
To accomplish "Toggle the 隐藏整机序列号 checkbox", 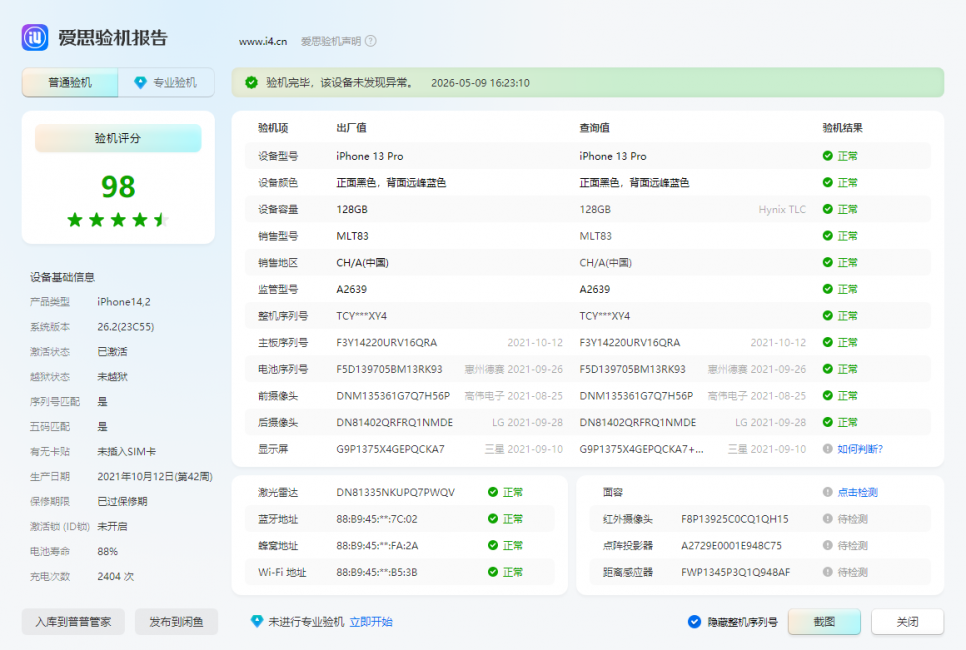I will point(694,622).
